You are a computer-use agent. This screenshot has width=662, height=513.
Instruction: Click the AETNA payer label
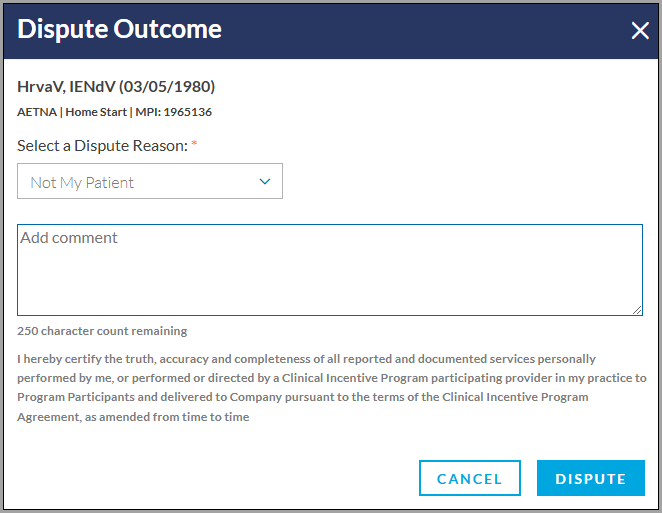pos(37,112)
